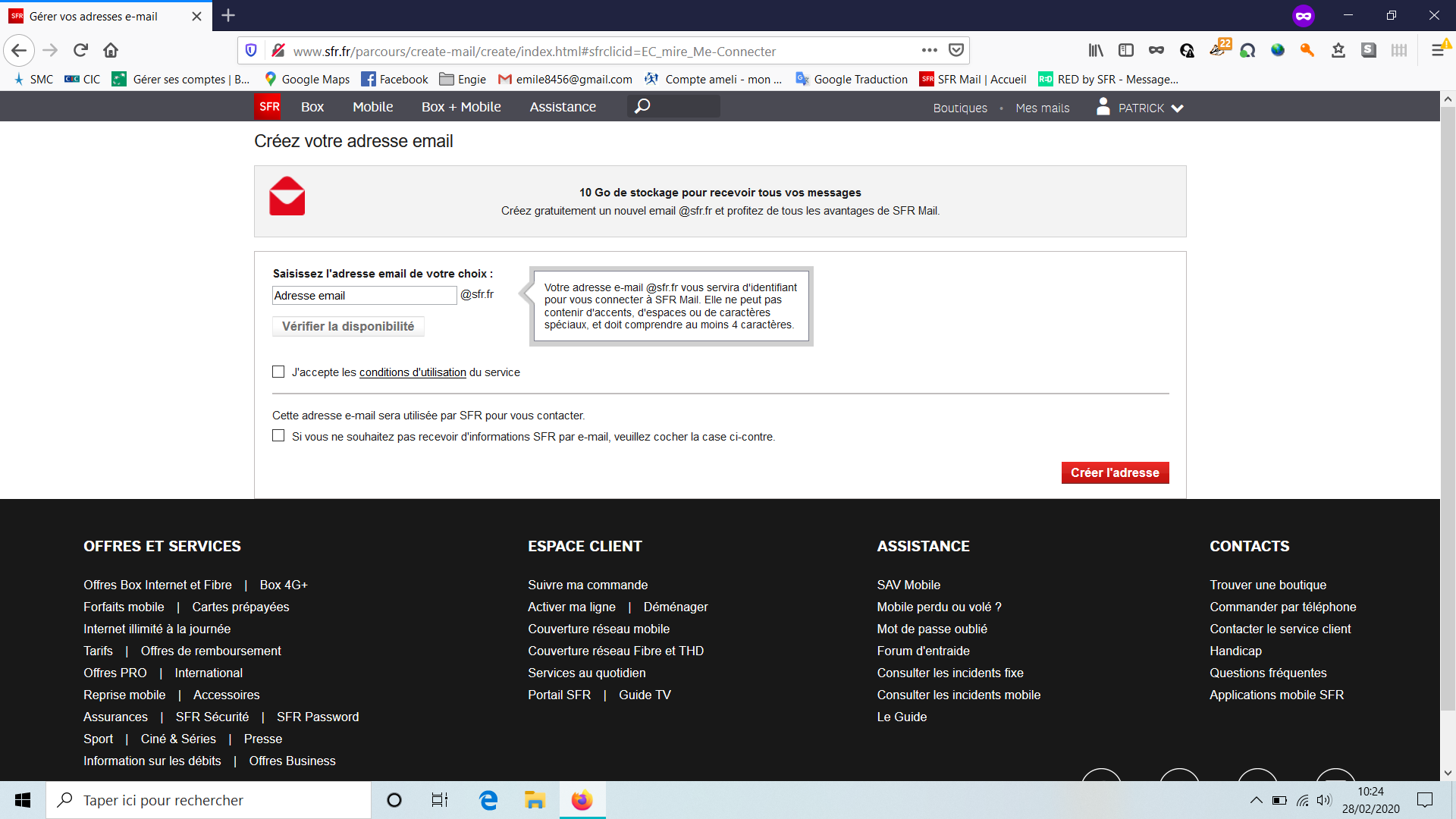Check the no SFR information emails box
The width and height of the screenshot is (1456, 819).
point(278,436)
